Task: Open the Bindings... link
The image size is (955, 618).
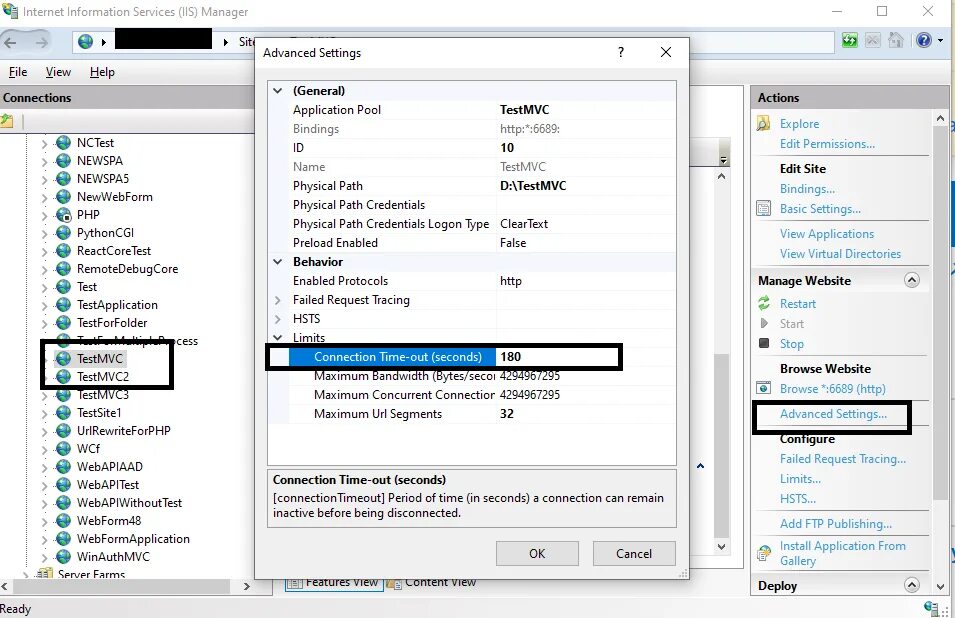Action: point(807,189)
